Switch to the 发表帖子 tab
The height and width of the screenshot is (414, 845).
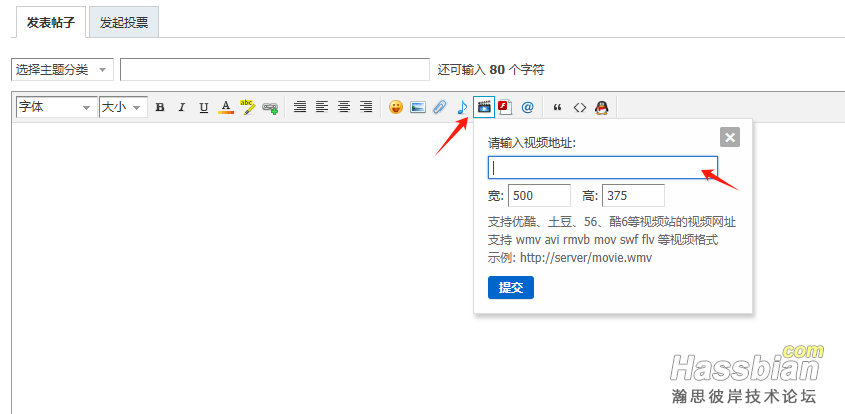[x=51, y=23]
